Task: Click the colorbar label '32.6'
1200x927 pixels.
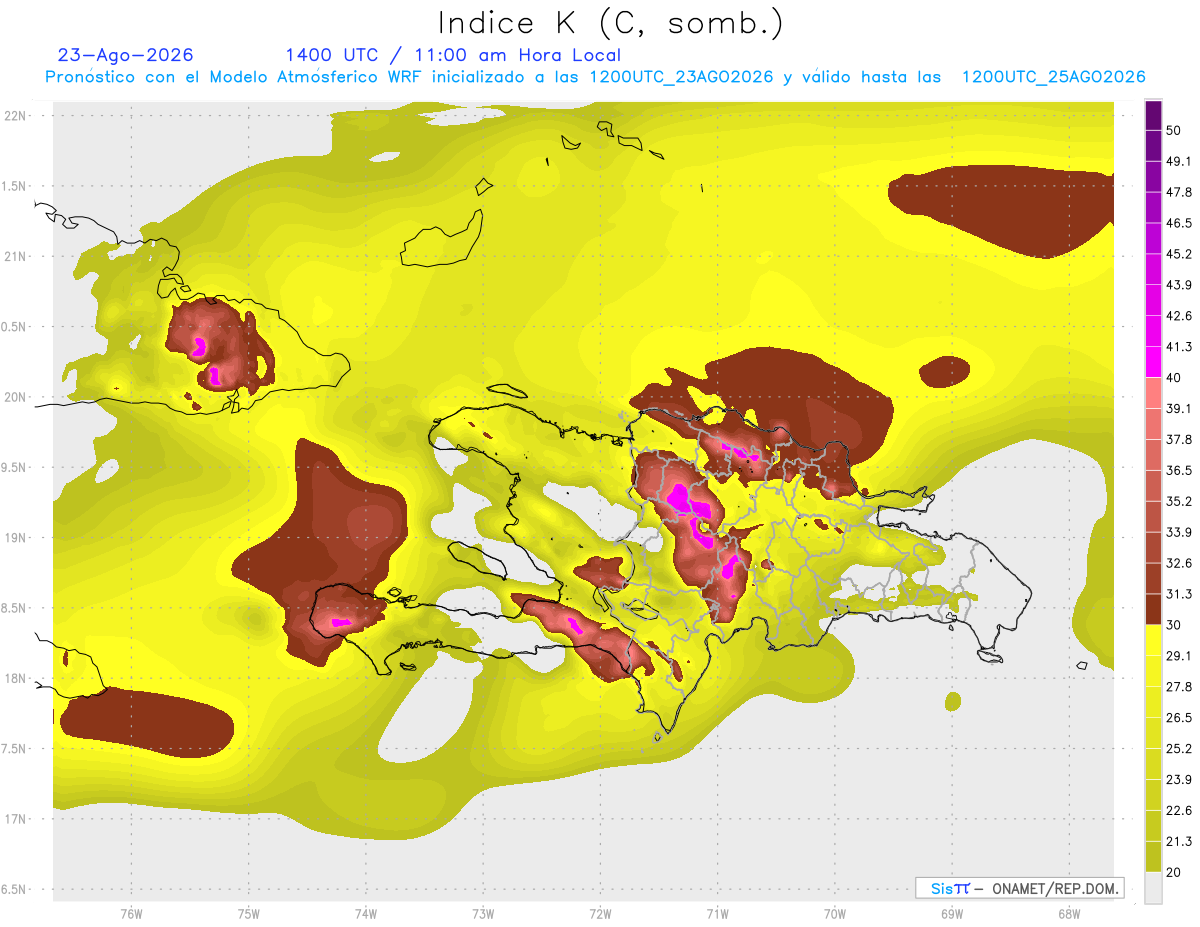Action: [x=1179, y=563]
